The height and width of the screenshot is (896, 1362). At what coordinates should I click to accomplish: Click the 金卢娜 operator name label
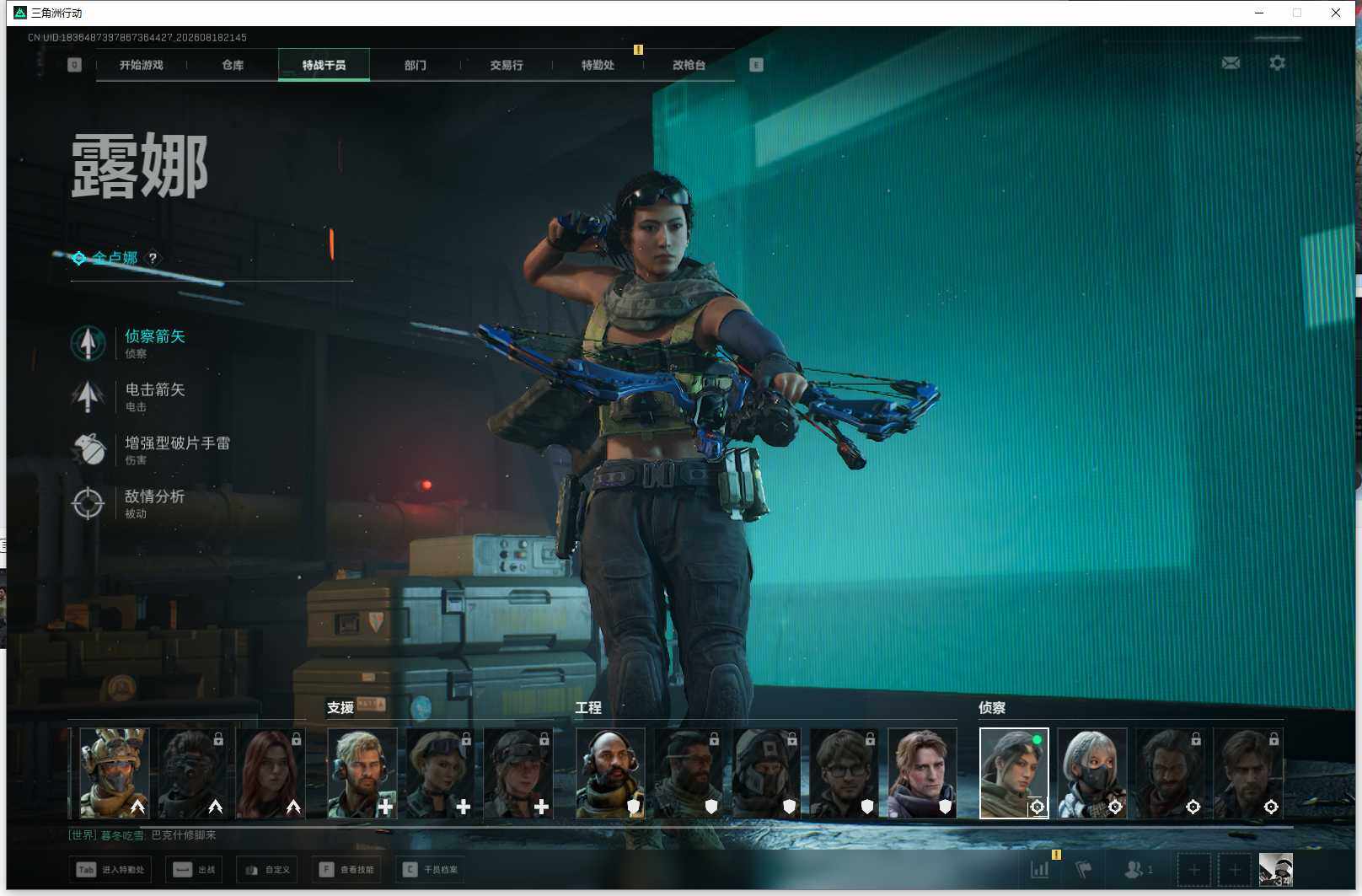pyautogui.click(x=115, y=258)
